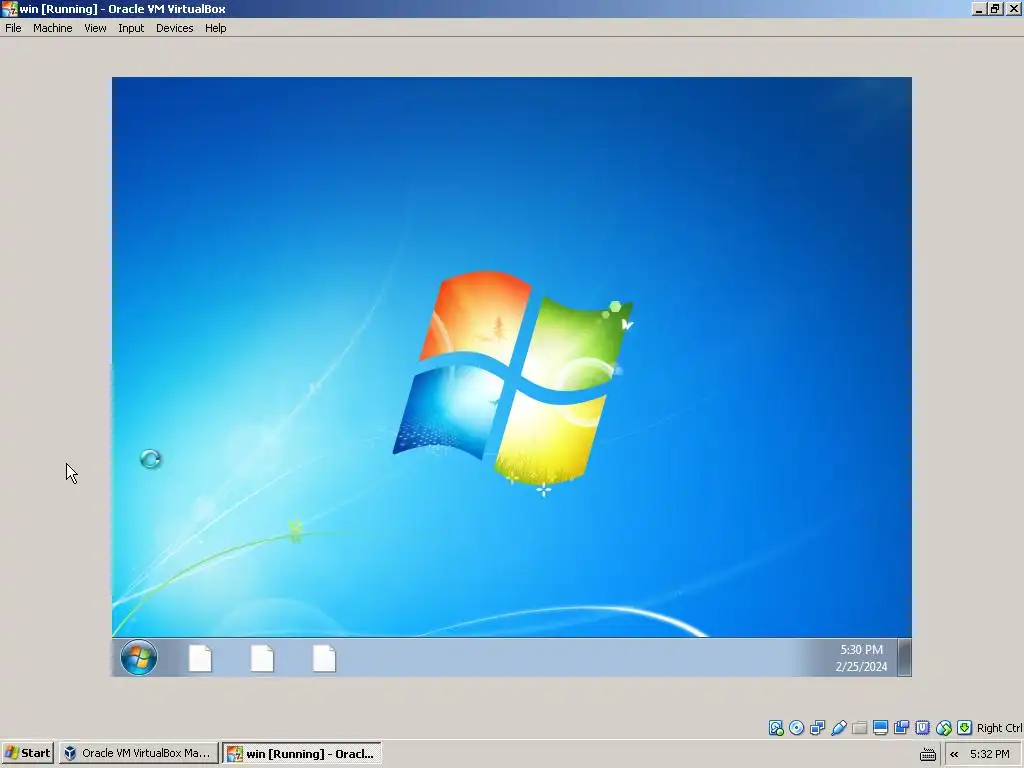Click the host clock showing 5:32 PM
The height and width of the screenshot is (768, 1024).
989,754
